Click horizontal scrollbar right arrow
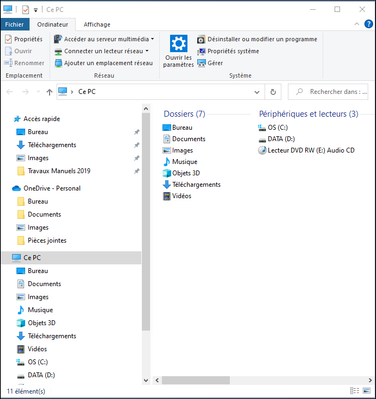This screenshot has width=376, height=399. pos(370,380)
